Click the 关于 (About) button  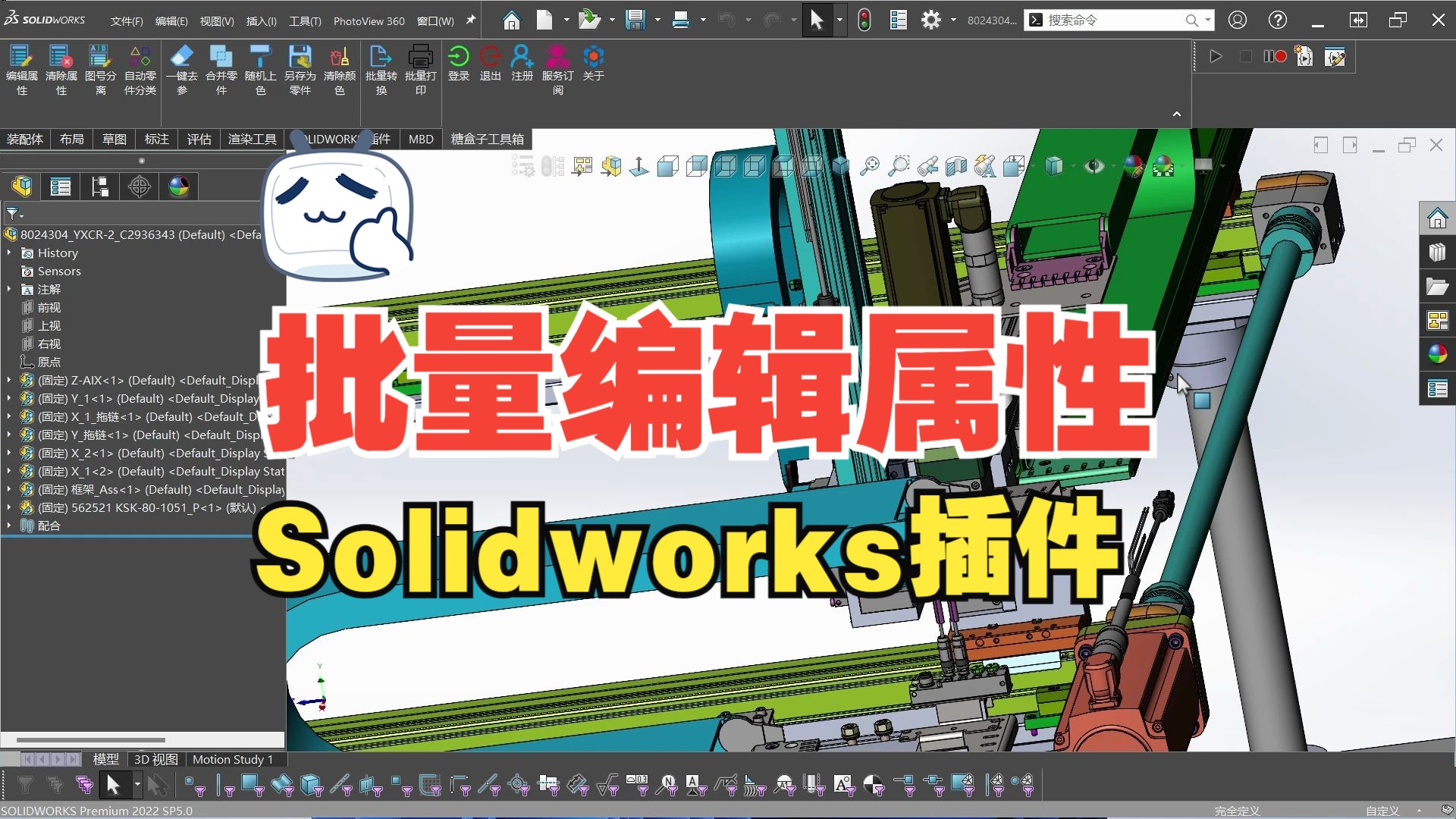pos(594,68)
